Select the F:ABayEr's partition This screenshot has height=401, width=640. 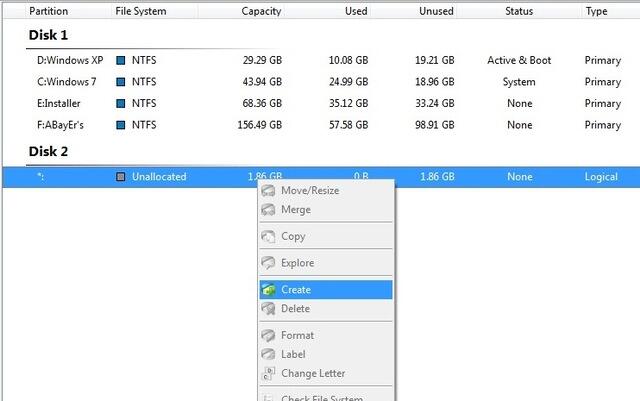[x=60, y=125]
